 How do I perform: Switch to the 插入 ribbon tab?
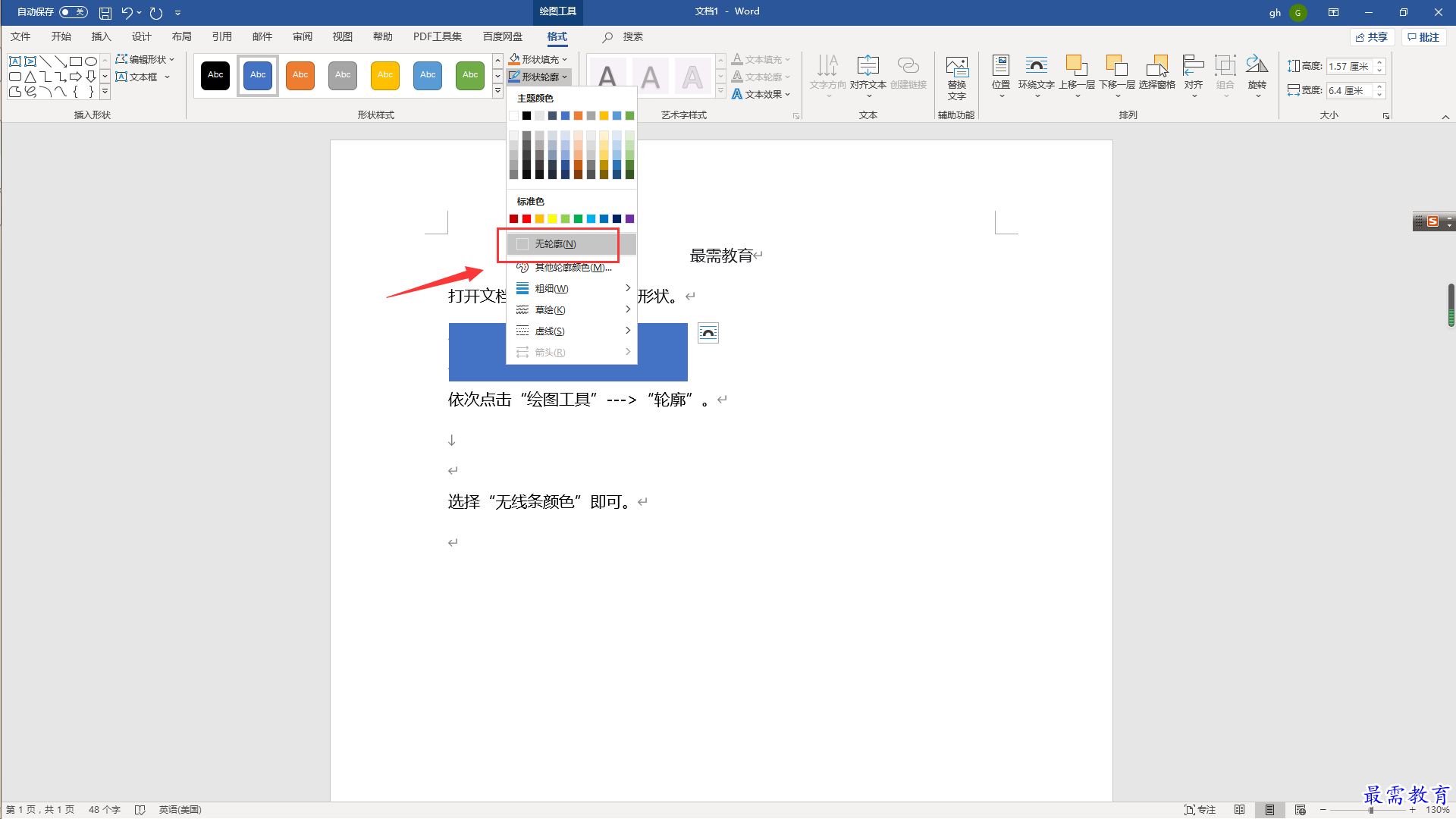101,36
